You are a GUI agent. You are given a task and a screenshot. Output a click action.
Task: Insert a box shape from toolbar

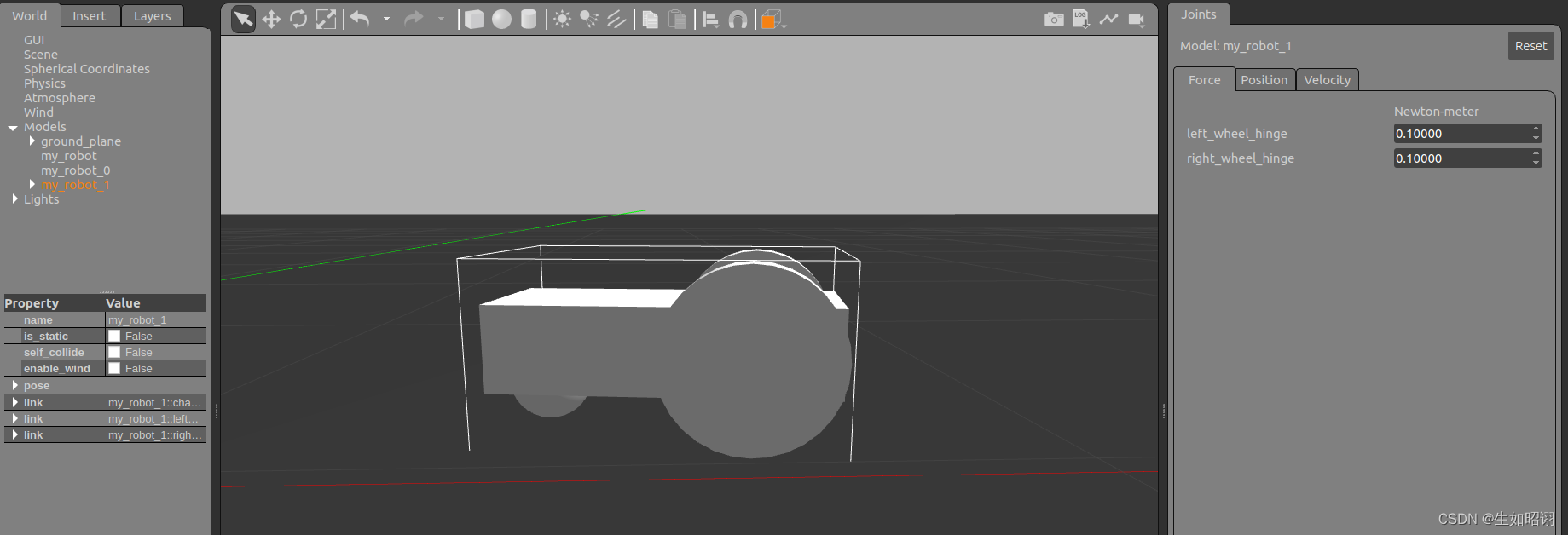point(474,19)
